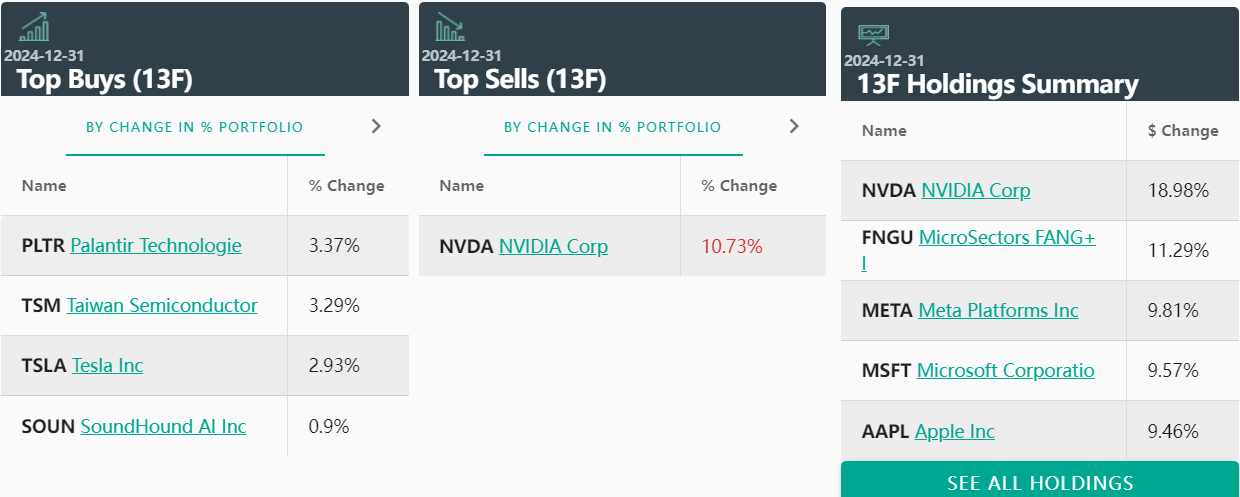The image size is (1240, 497).
Task: Open the MicroSectors FANG+ link
Action: pos(1007,238)
